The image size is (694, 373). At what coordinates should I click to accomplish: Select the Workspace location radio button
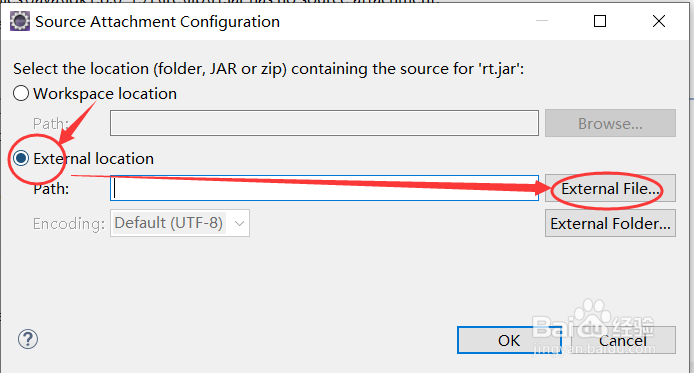(x=21, y=93)
